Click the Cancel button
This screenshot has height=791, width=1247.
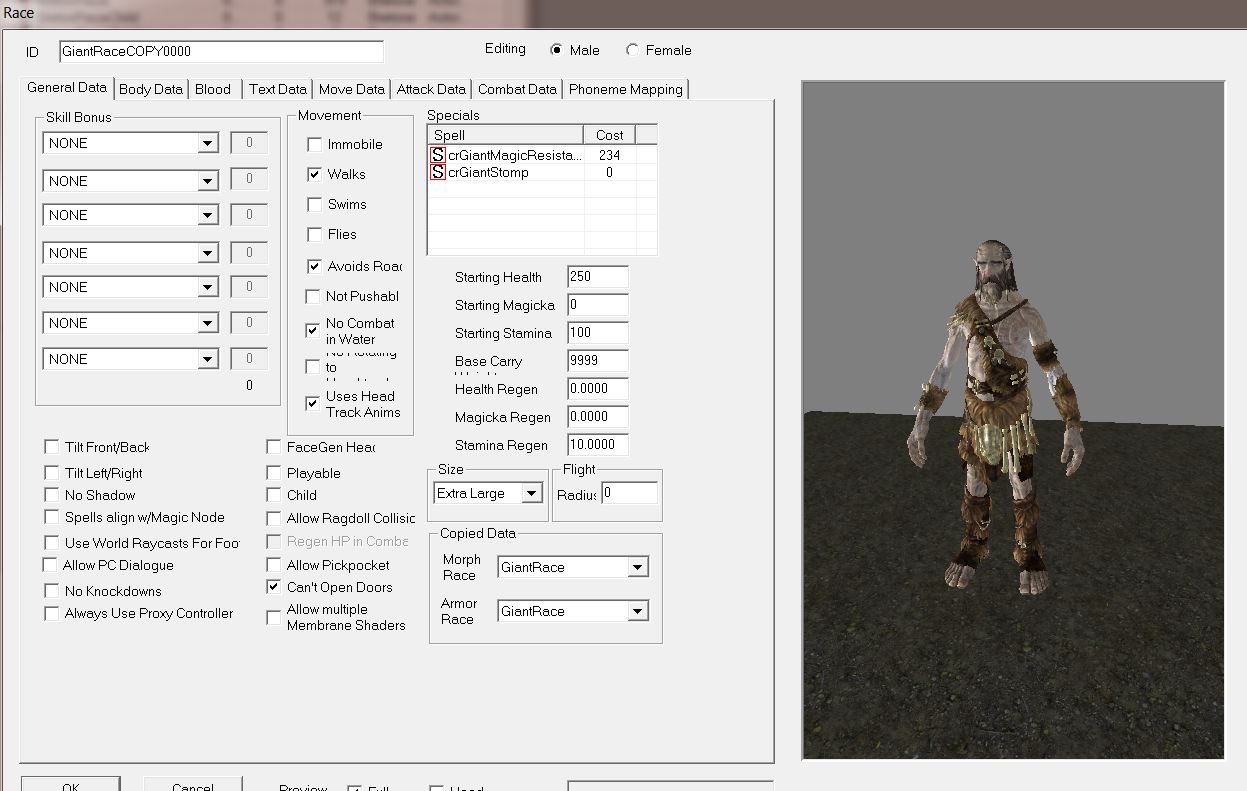tap(192, 785)
